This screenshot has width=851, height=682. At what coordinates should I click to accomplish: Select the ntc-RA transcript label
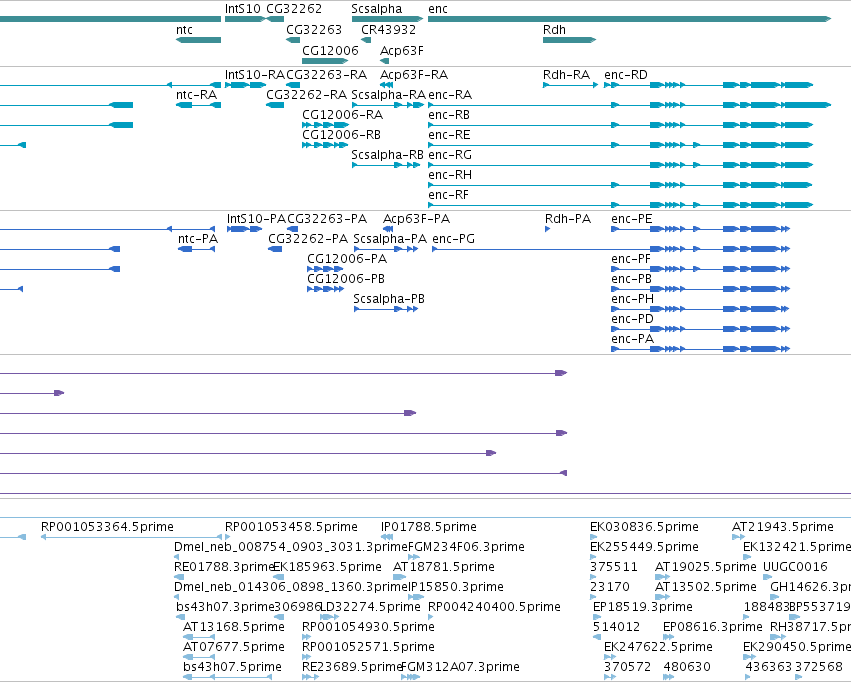(x=196, y=95)
